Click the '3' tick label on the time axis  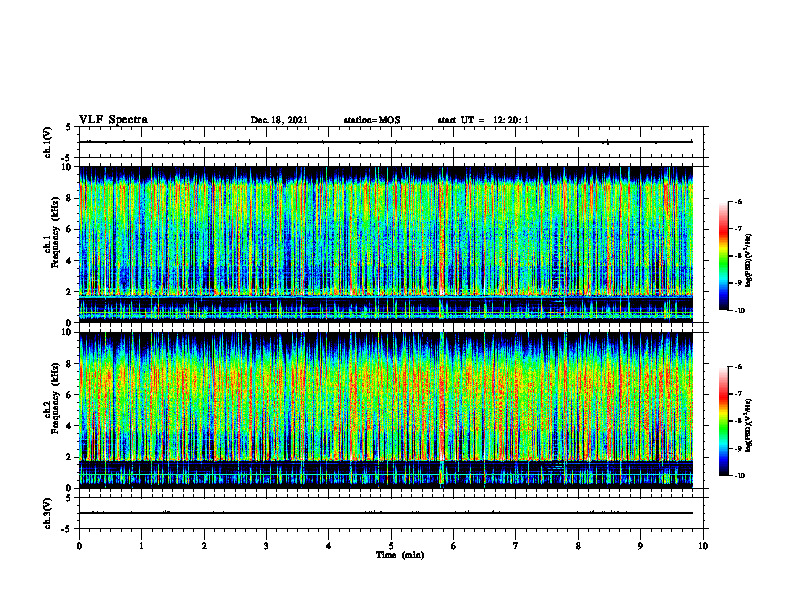[x=266, y=546]
